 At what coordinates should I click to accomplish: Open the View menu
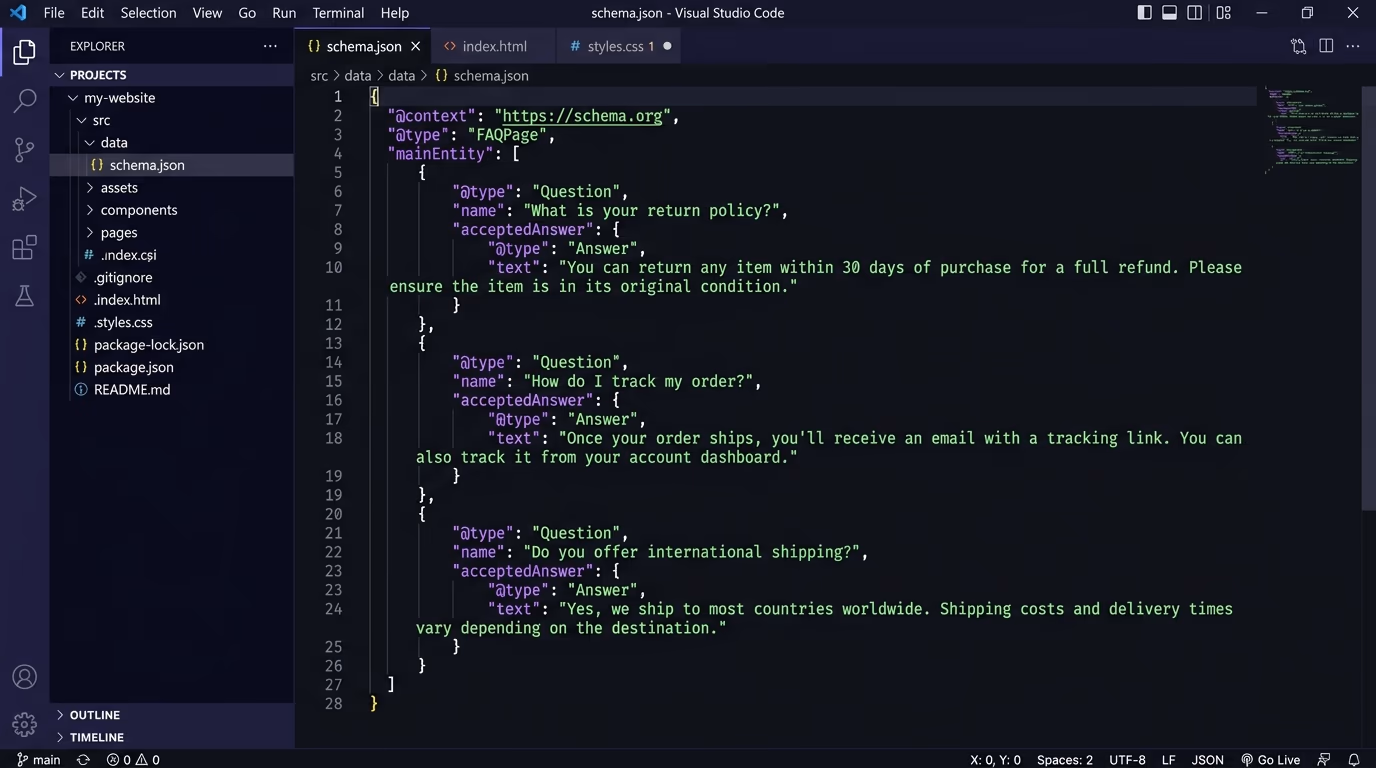coord(207,13)
